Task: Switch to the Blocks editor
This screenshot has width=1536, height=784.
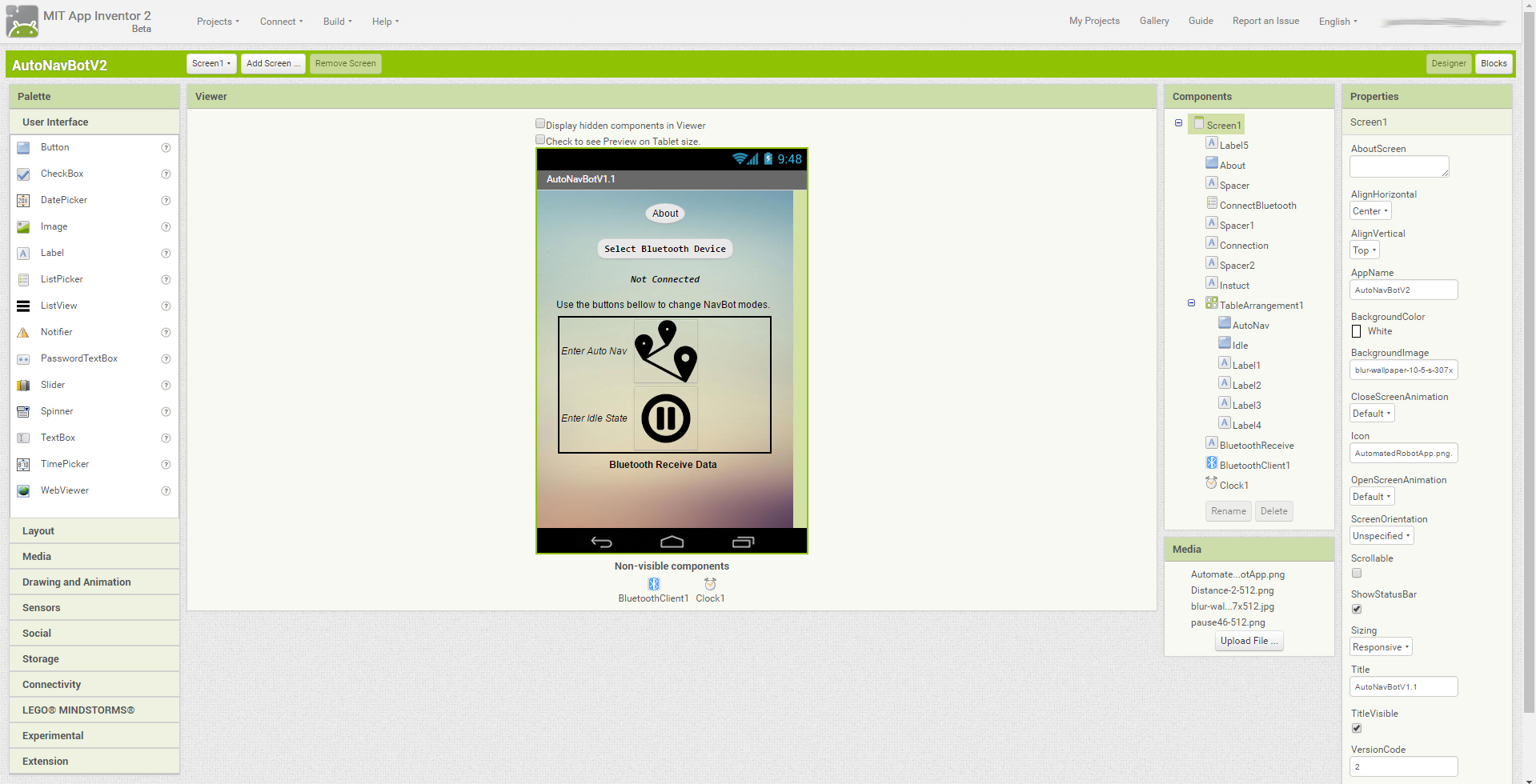Action: click(x=1494, y=64)
